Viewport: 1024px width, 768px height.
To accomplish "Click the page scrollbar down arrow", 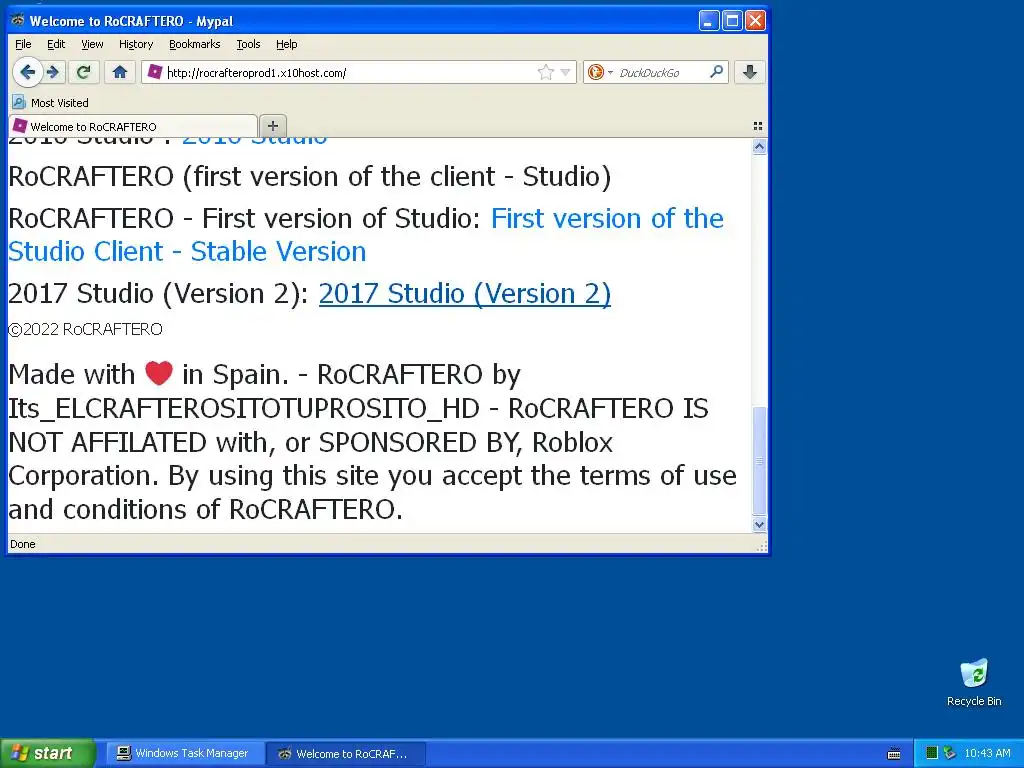I will click(759, 524).
